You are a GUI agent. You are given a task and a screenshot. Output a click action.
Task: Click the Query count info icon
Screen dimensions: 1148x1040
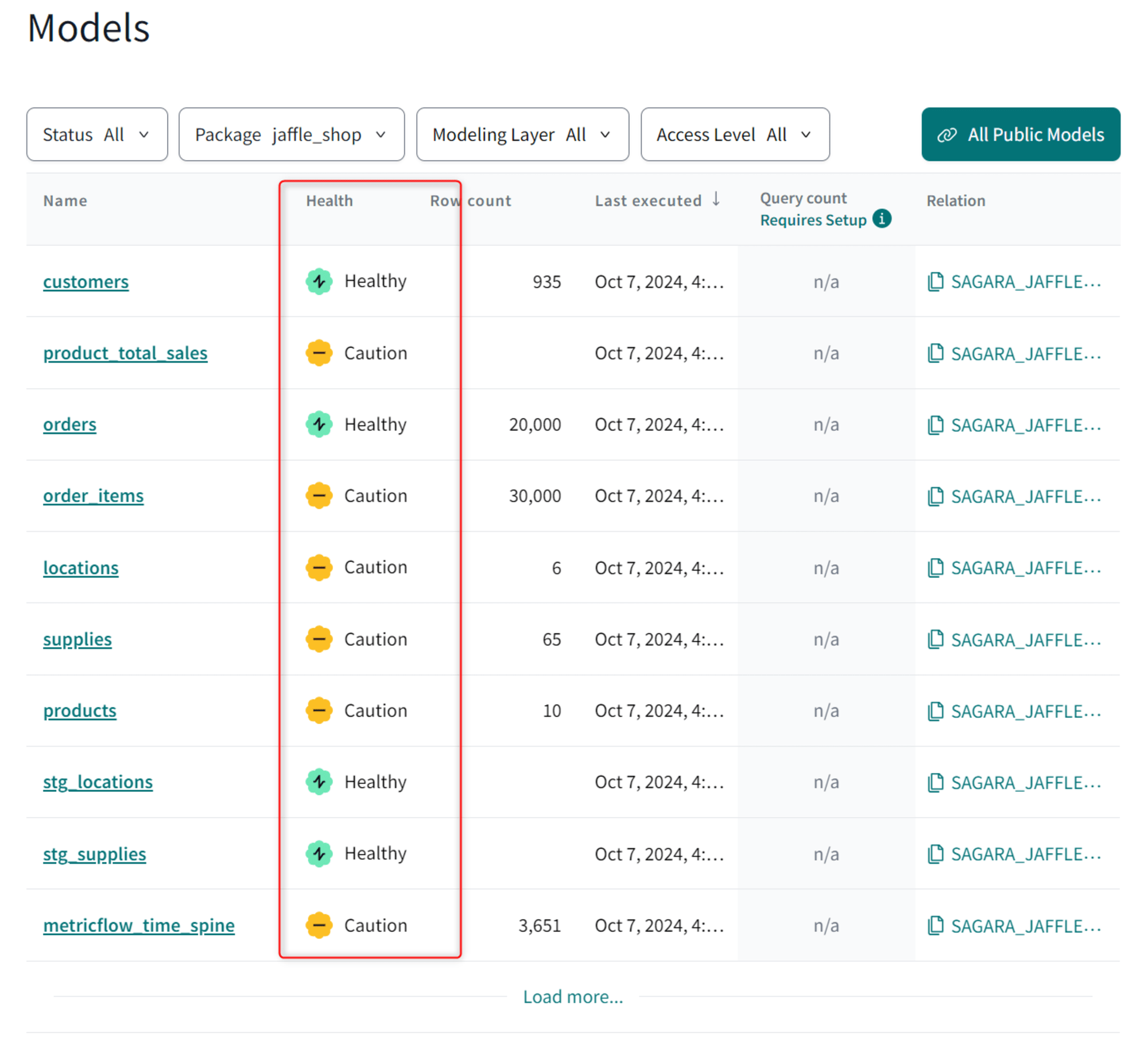point(882,219)
